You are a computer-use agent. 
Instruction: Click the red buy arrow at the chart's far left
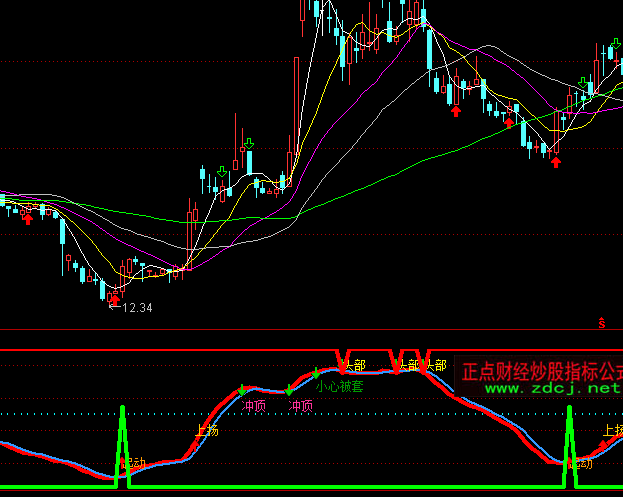[x=27, y=217]
